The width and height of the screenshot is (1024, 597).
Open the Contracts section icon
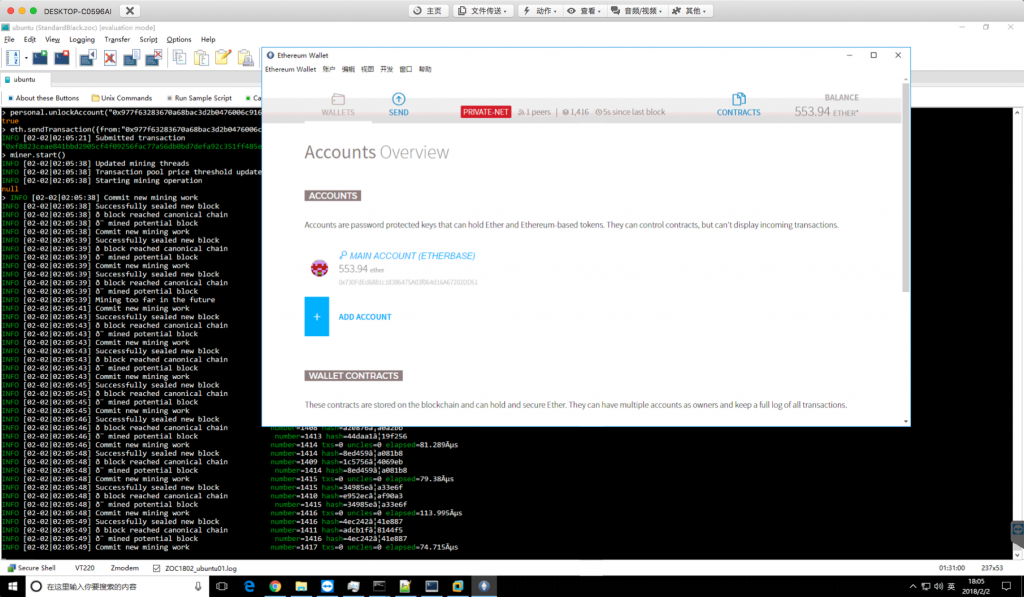[x=739, y=99]
